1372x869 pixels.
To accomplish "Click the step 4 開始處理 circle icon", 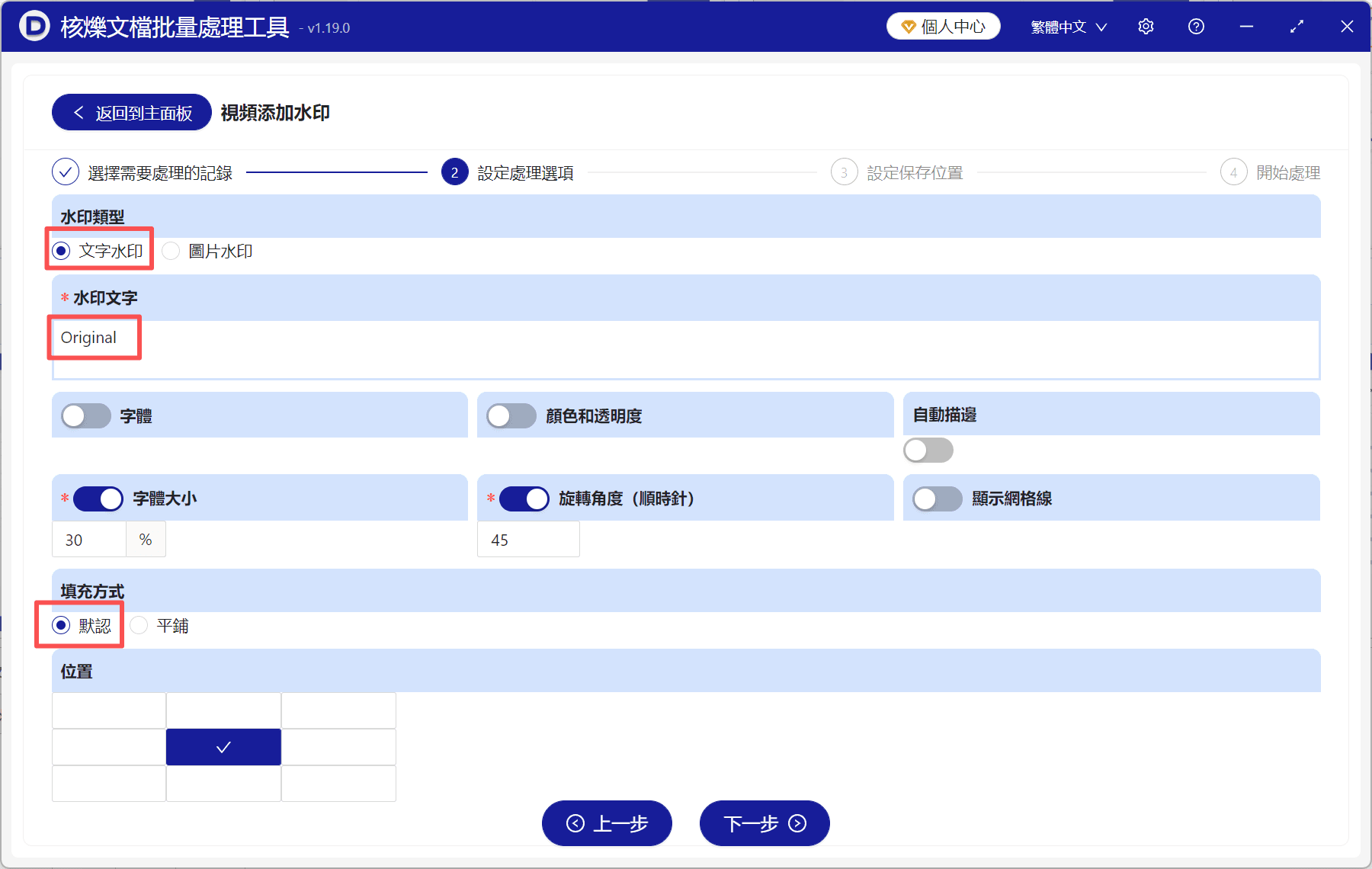I will [1234, 172].
